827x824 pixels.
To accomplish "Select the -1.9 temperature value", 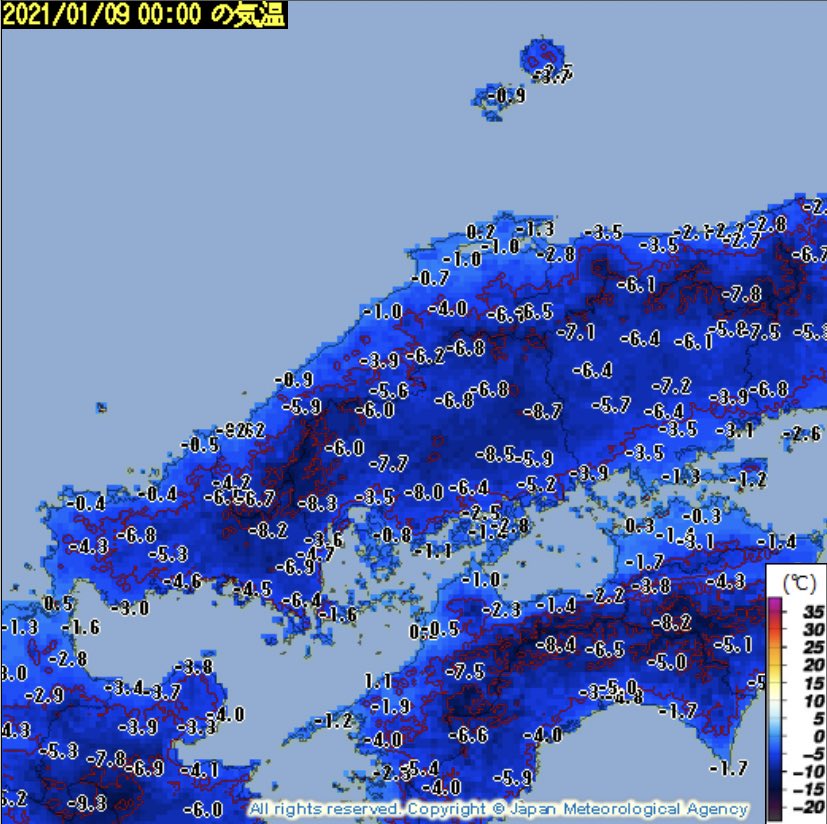I will tap(390, 705).
